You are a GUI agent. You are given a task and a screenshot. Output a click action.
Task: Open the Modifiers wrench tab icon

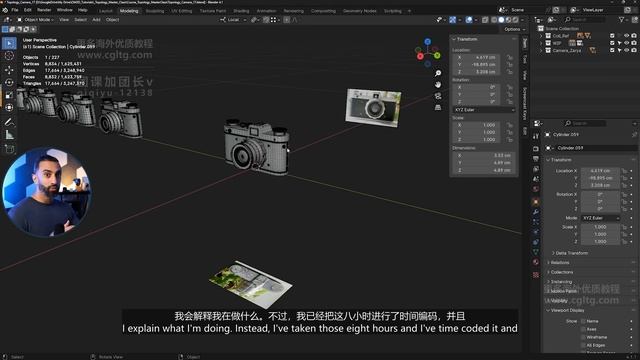point(536,212)
